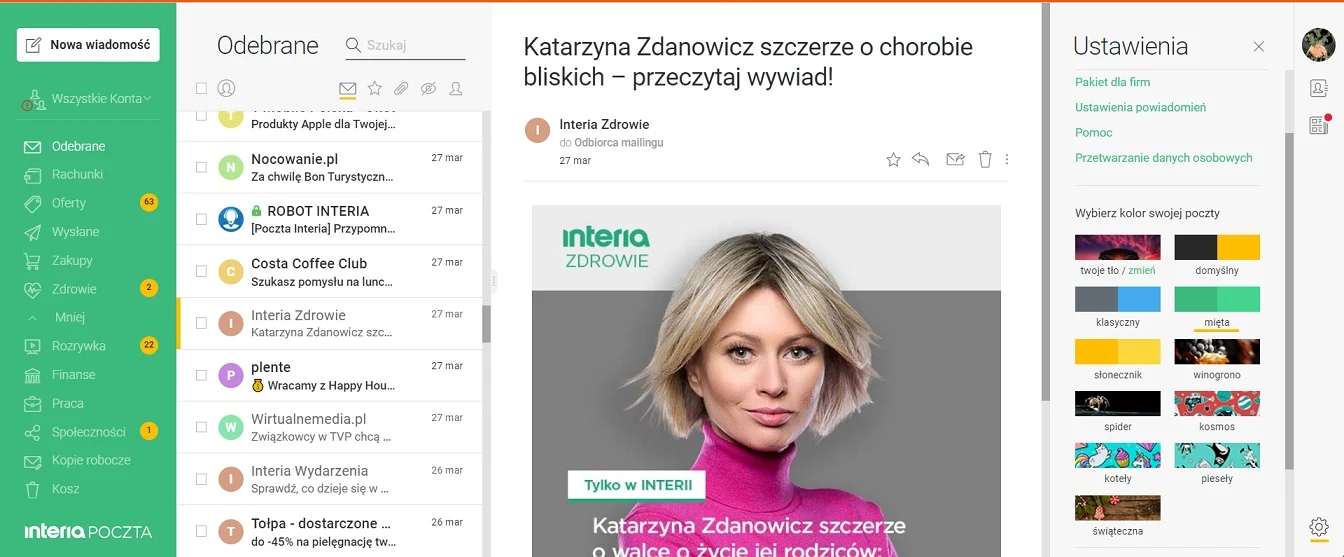This screenshot has width=1344, height=557.
Task: Tick checkbox for Interia Wydarzenia message
Action: [x=201, y=479]
